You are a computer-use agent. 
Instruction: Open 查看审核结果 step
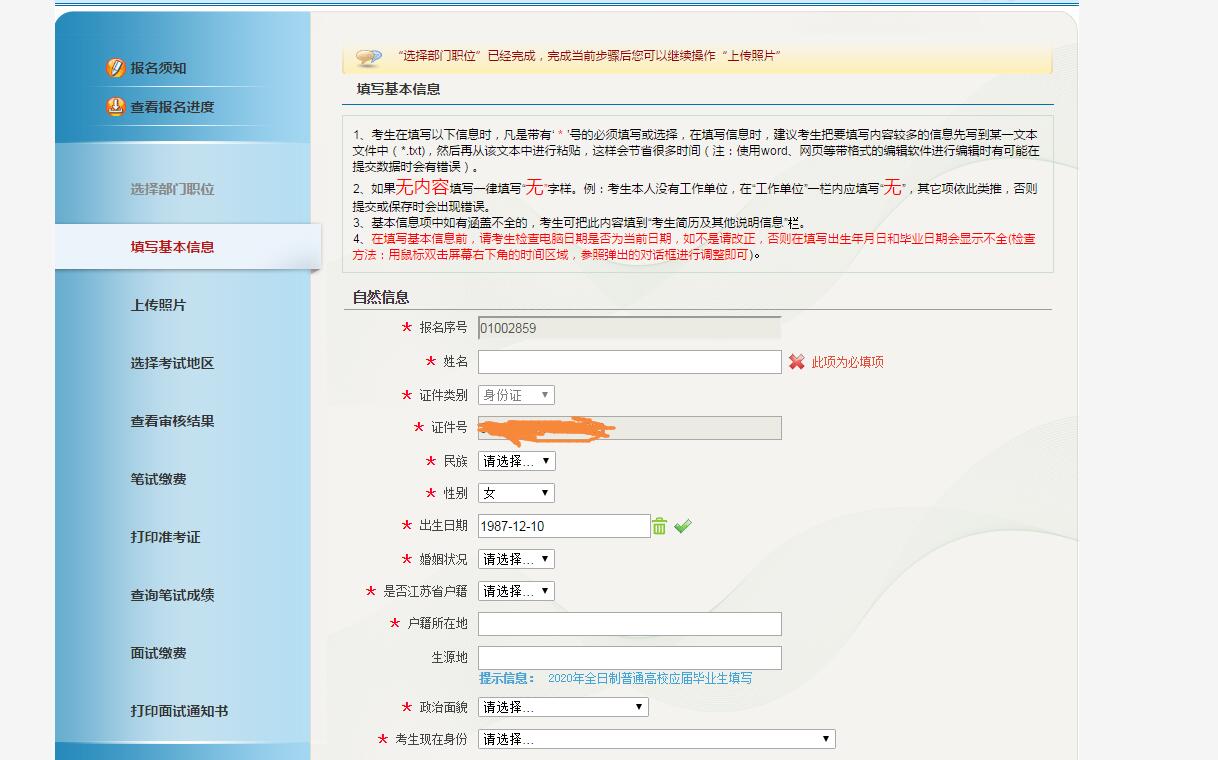tap(172, 421)
